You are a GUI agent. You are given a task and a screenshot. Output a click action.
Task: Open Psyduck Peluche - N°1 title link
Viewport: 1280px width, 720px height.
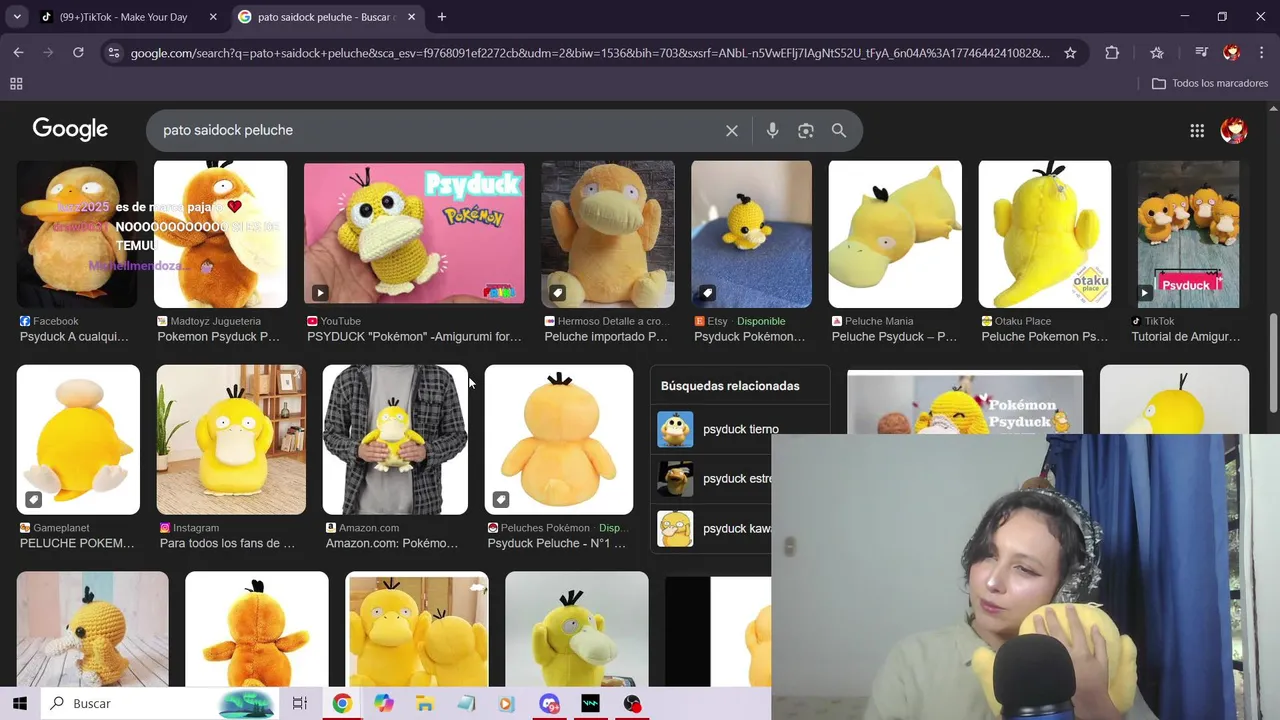556,543
